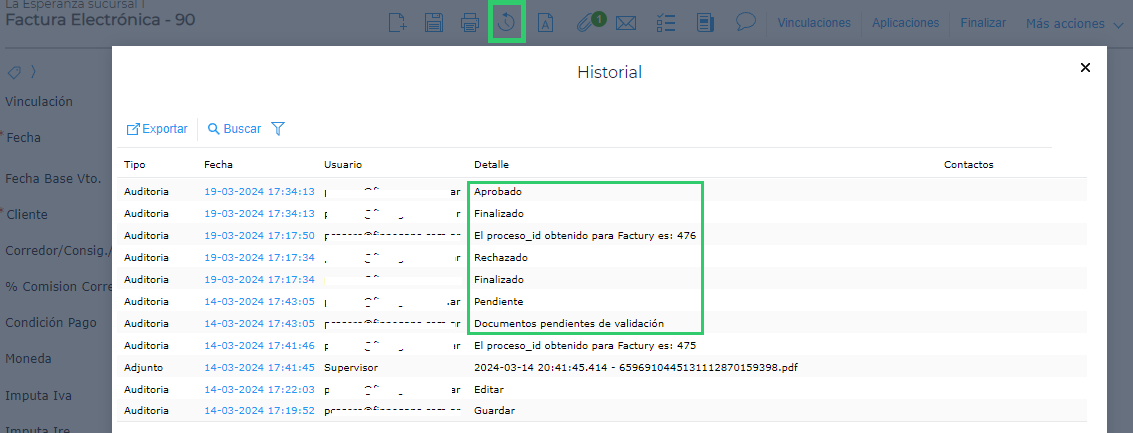Click the envelope email icon
Screen dimensions: 1133x433
click(x=626, y=23)
